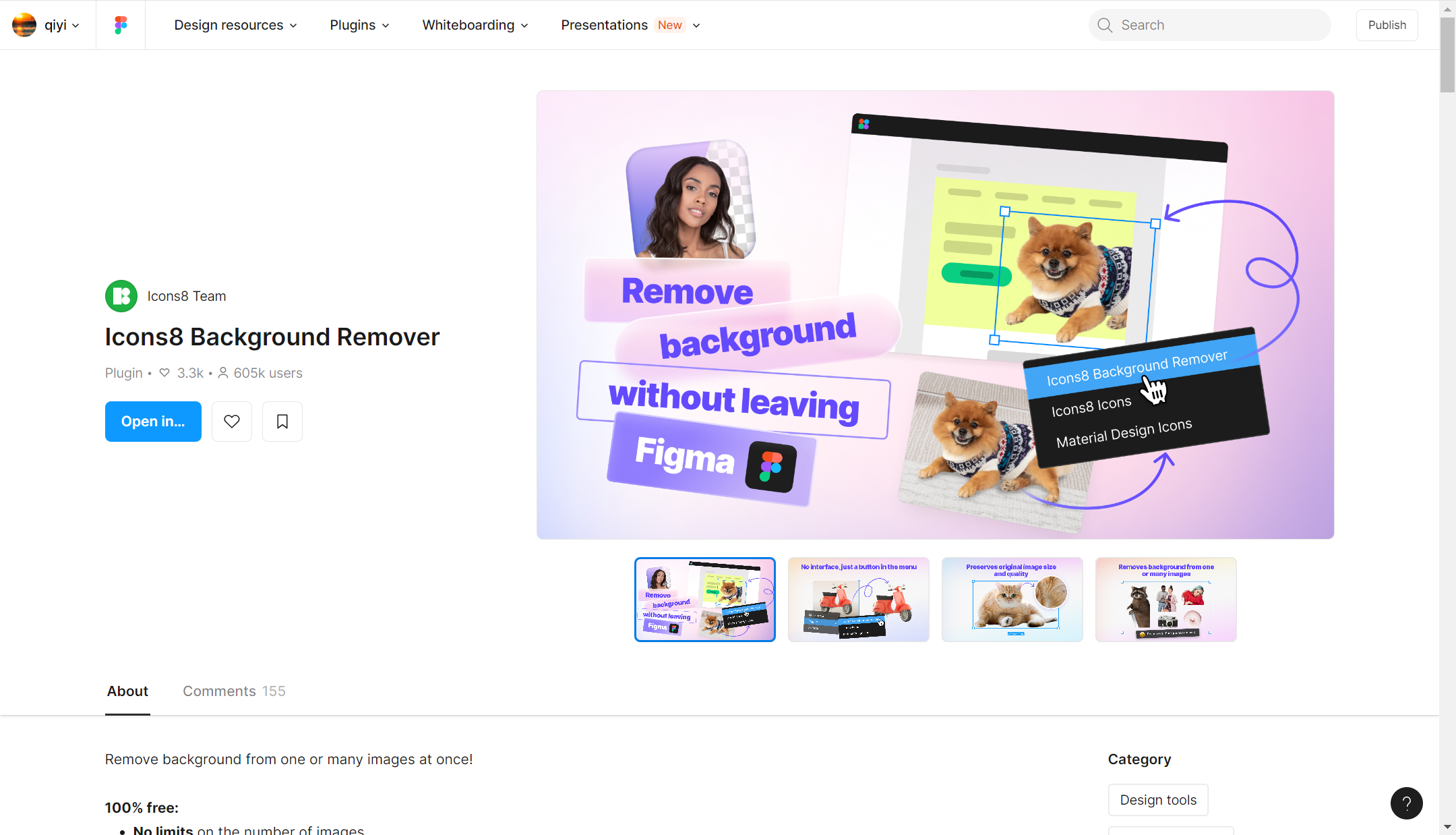Click the heart/like icon on plugin
This screenshot has width=1456, height=835.
[x=231, y=421]
